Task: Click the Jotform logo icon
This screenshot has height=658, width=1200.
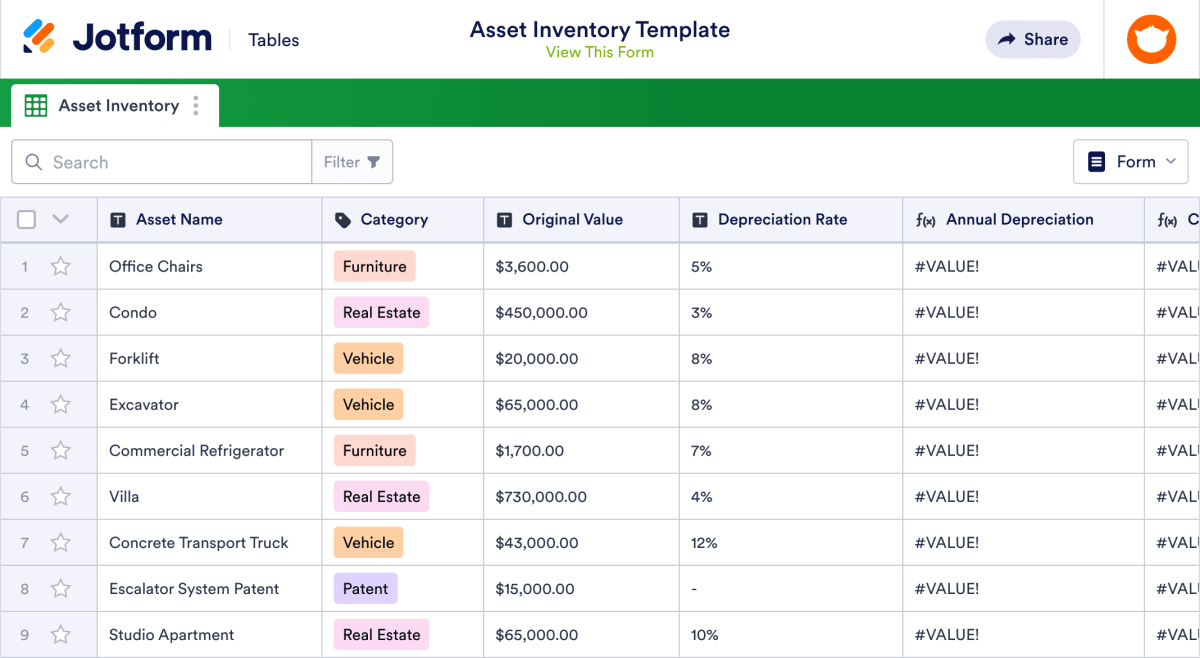Action: pos(42,37)
